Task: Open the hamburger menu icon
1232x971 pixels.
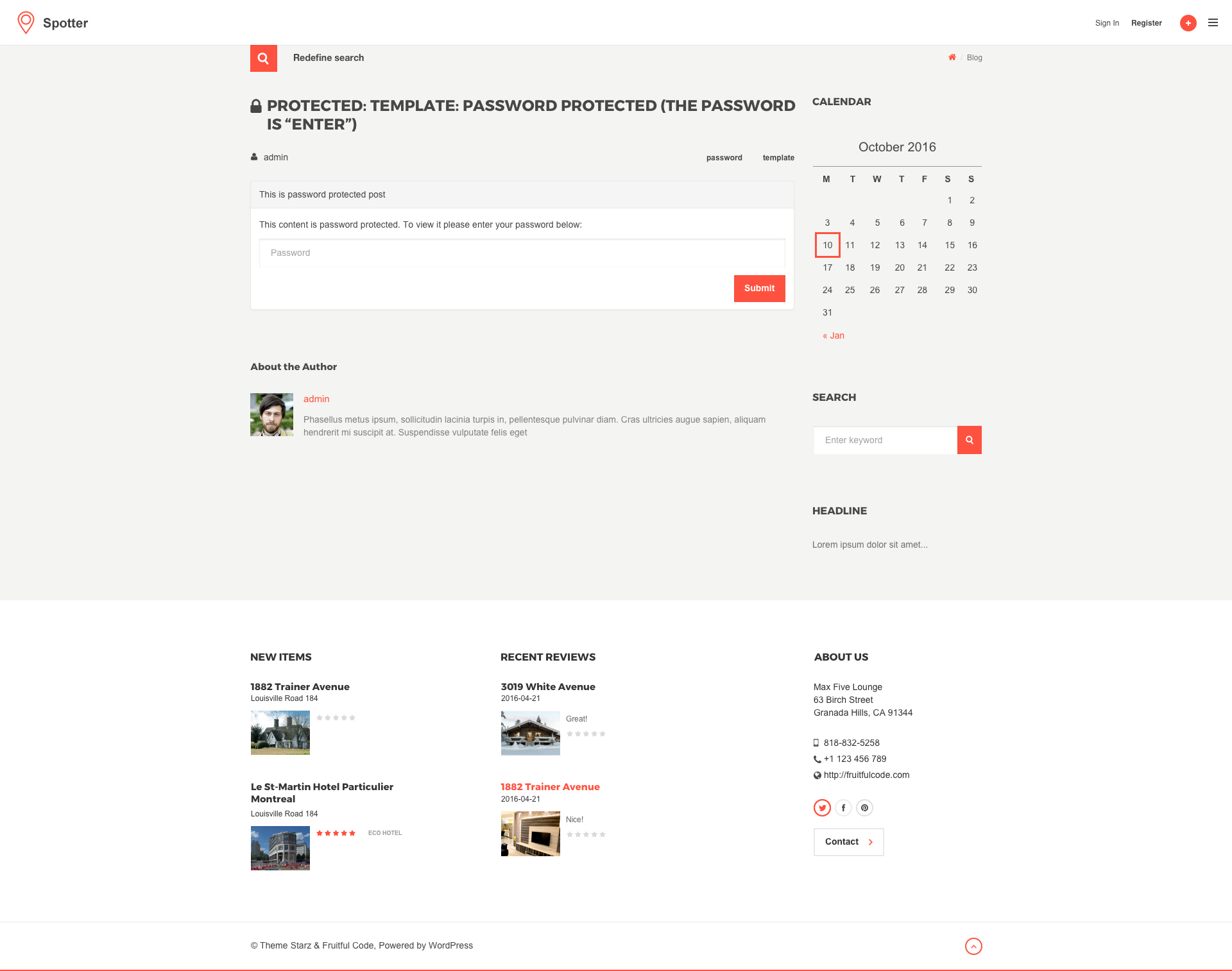Action: click(x=1213, y=22)
